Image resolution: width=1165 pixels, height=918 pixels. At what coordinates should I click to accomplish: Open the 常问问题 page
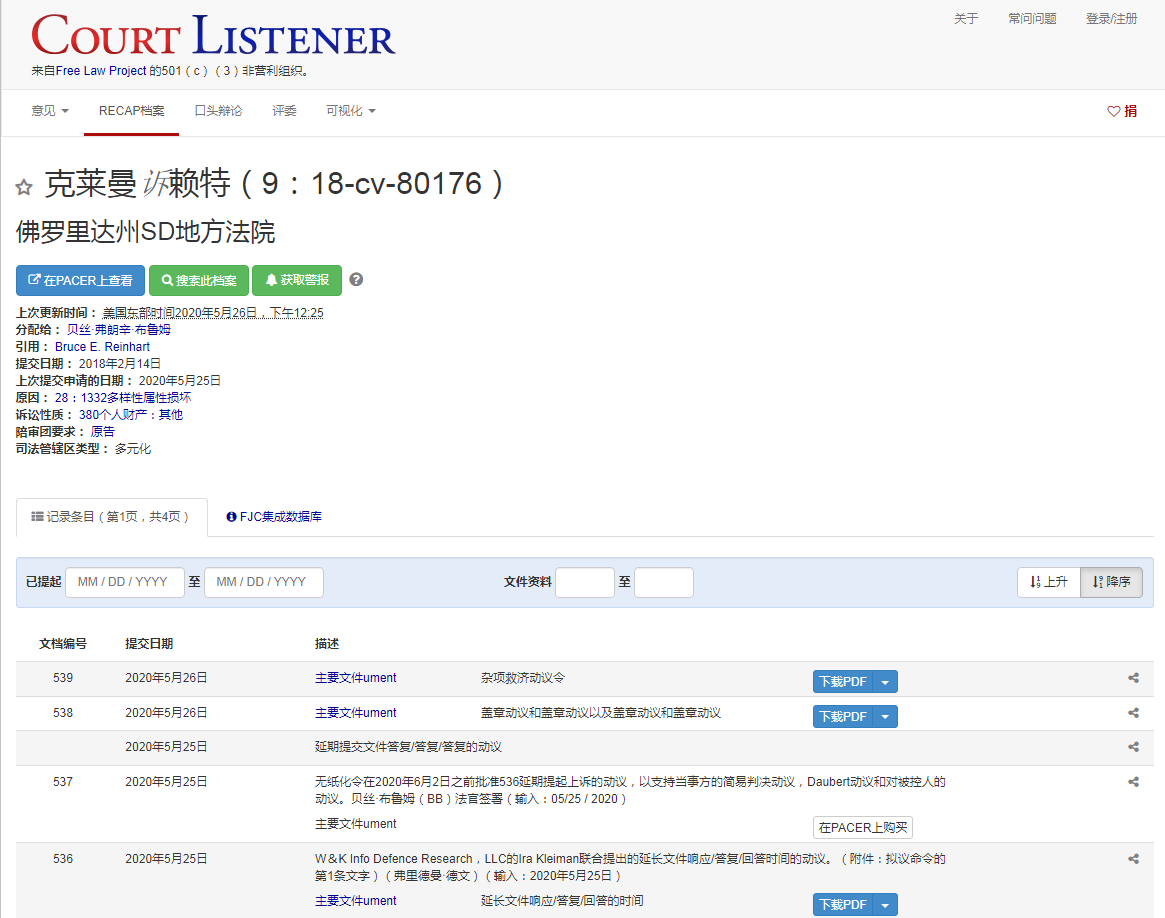1032,19
